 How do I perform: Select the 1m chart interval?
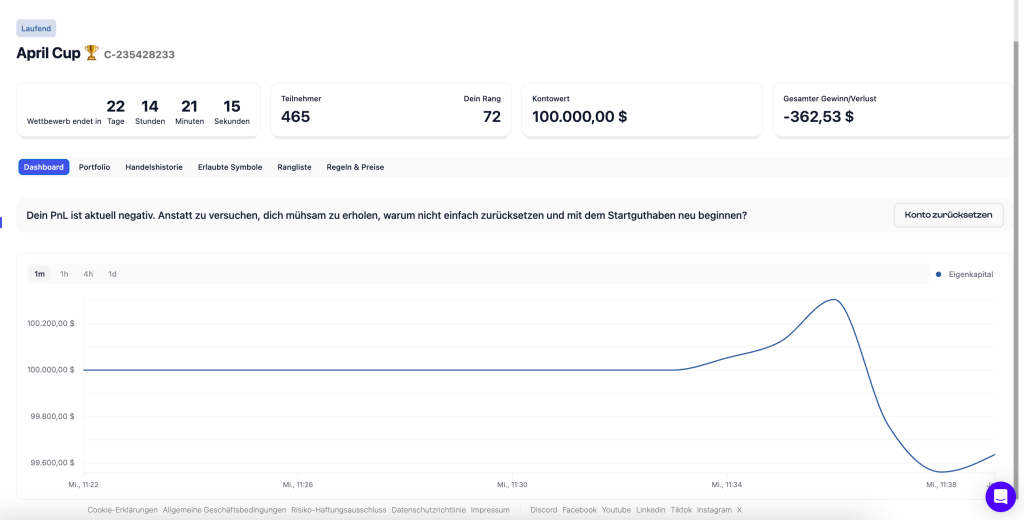pos(39,274)
